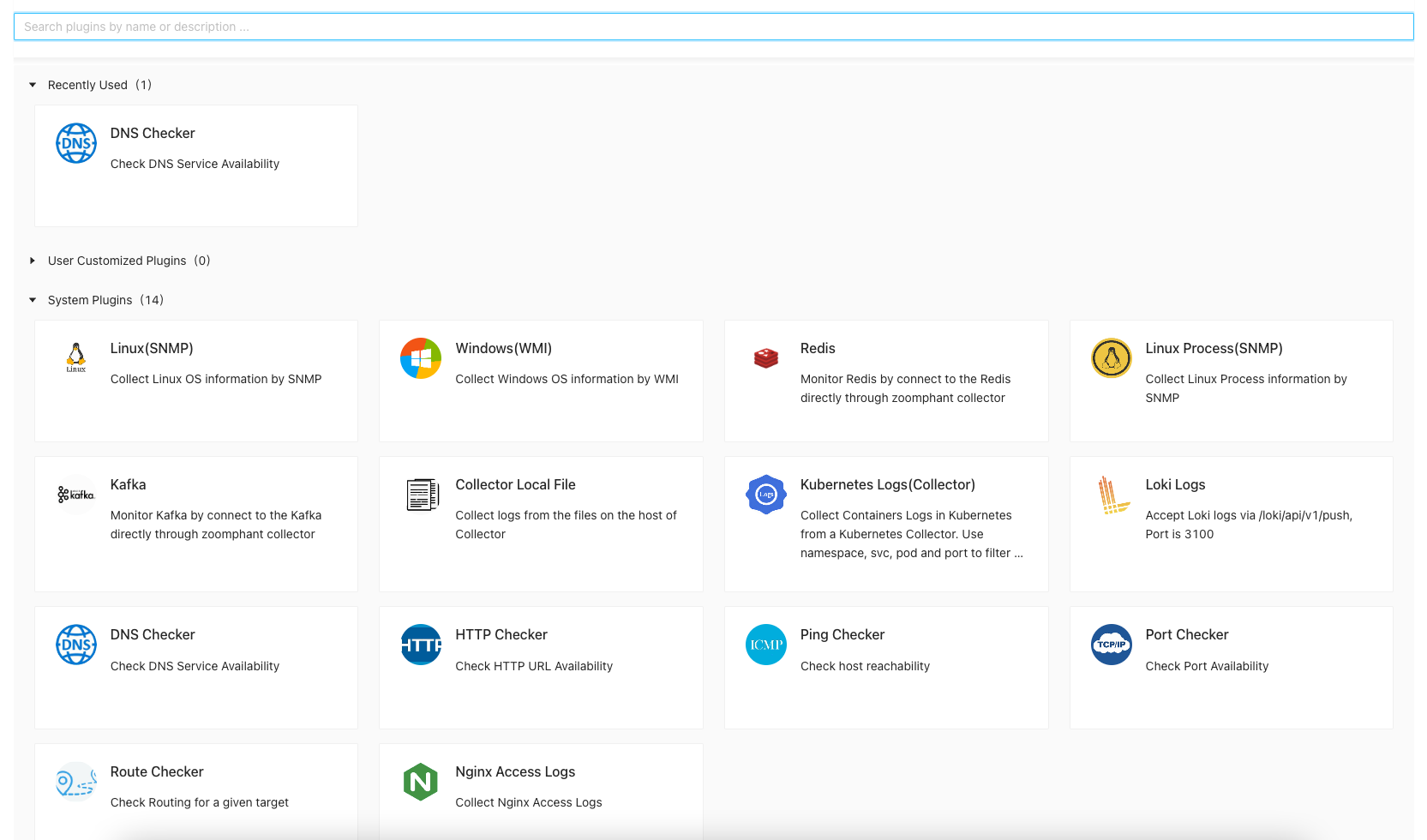
Task: Collapse the Recently Used section arrow
Action: (x=33, y=85)
